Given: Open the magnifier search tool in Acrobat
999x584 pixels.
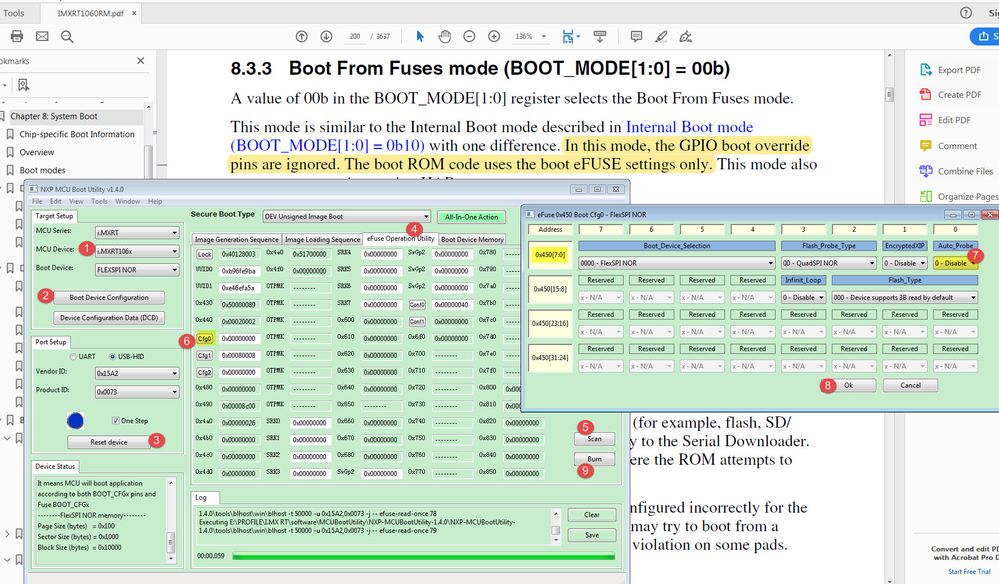Looking at the screenshot, I should coord(67,37).
